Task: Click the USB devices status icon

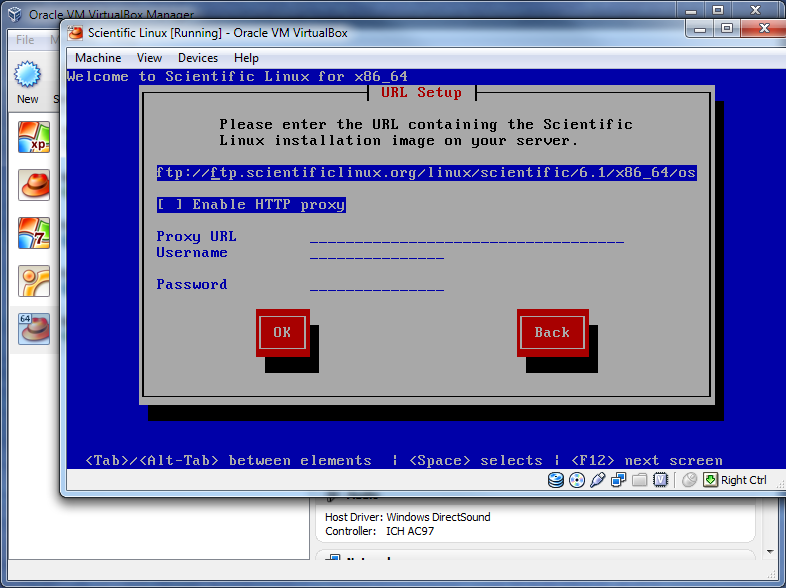Action: tap(598, 480)
